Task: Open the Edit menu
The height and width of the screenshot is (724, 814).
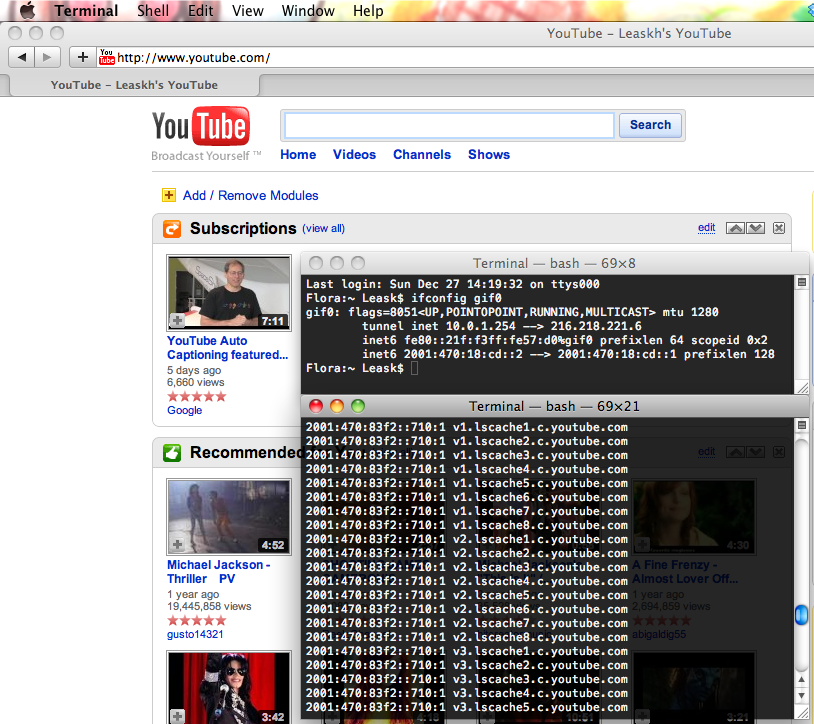Action: point(200,10)
